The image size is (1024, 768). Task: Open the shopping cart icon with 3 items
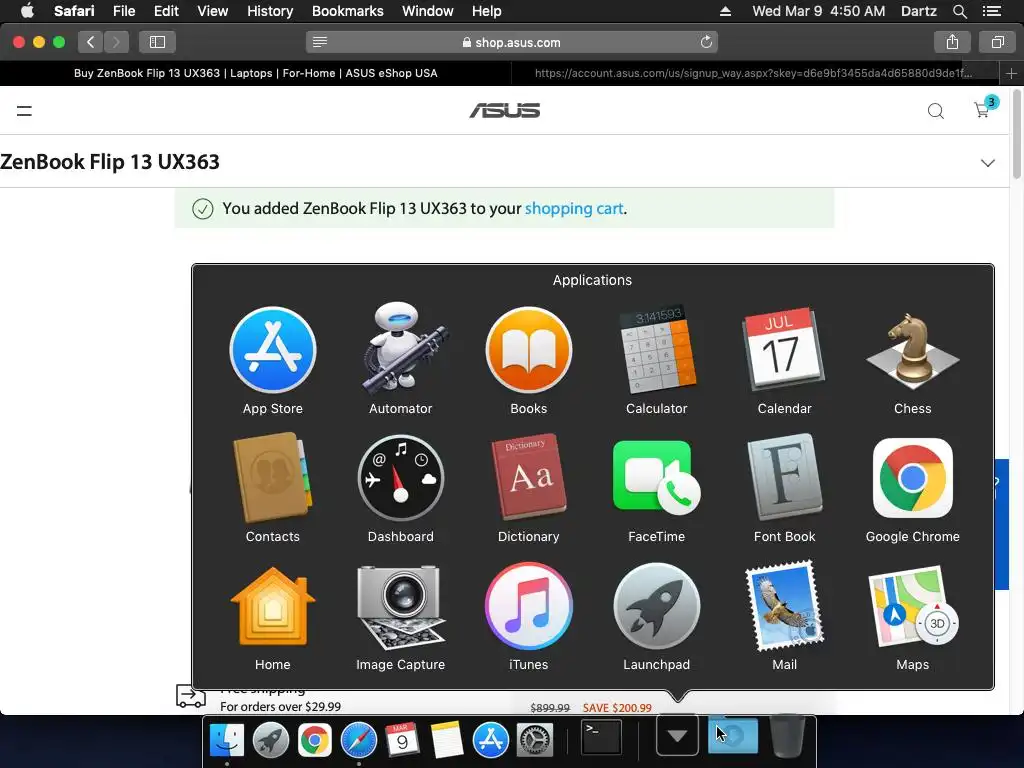(x=983, y=109)
